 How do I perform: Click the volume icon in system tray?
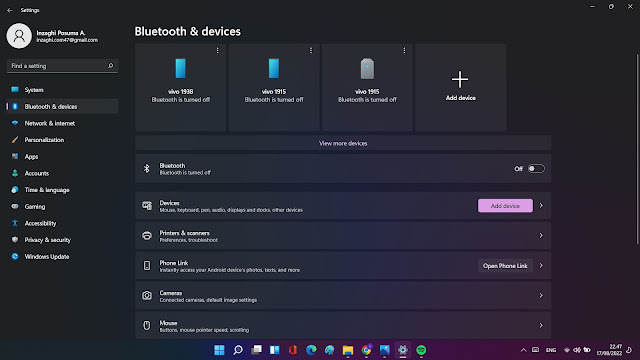[x=577, y=350]
